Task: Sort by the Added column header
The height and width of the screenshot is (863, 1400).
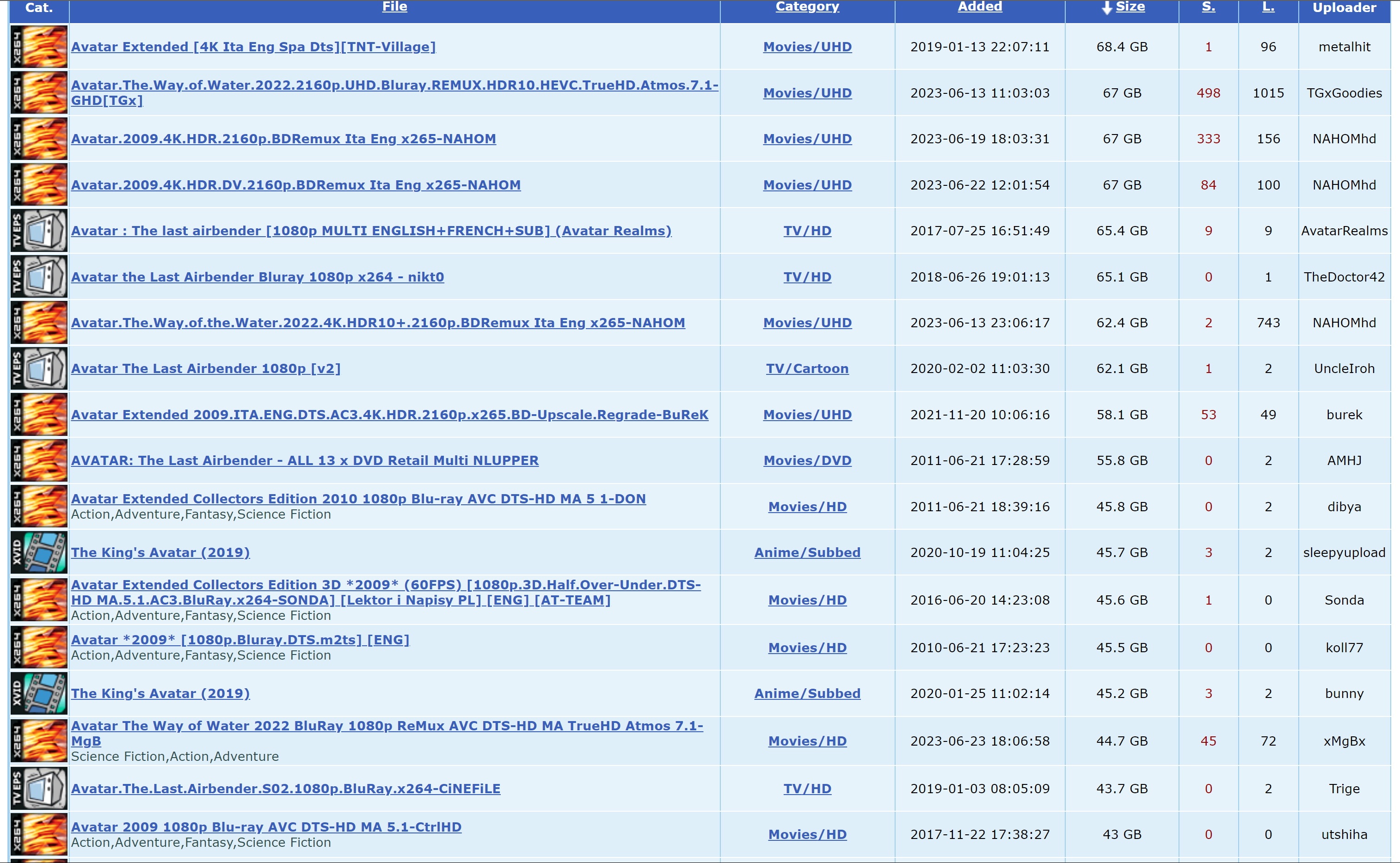Action: [x=979, y=7]
